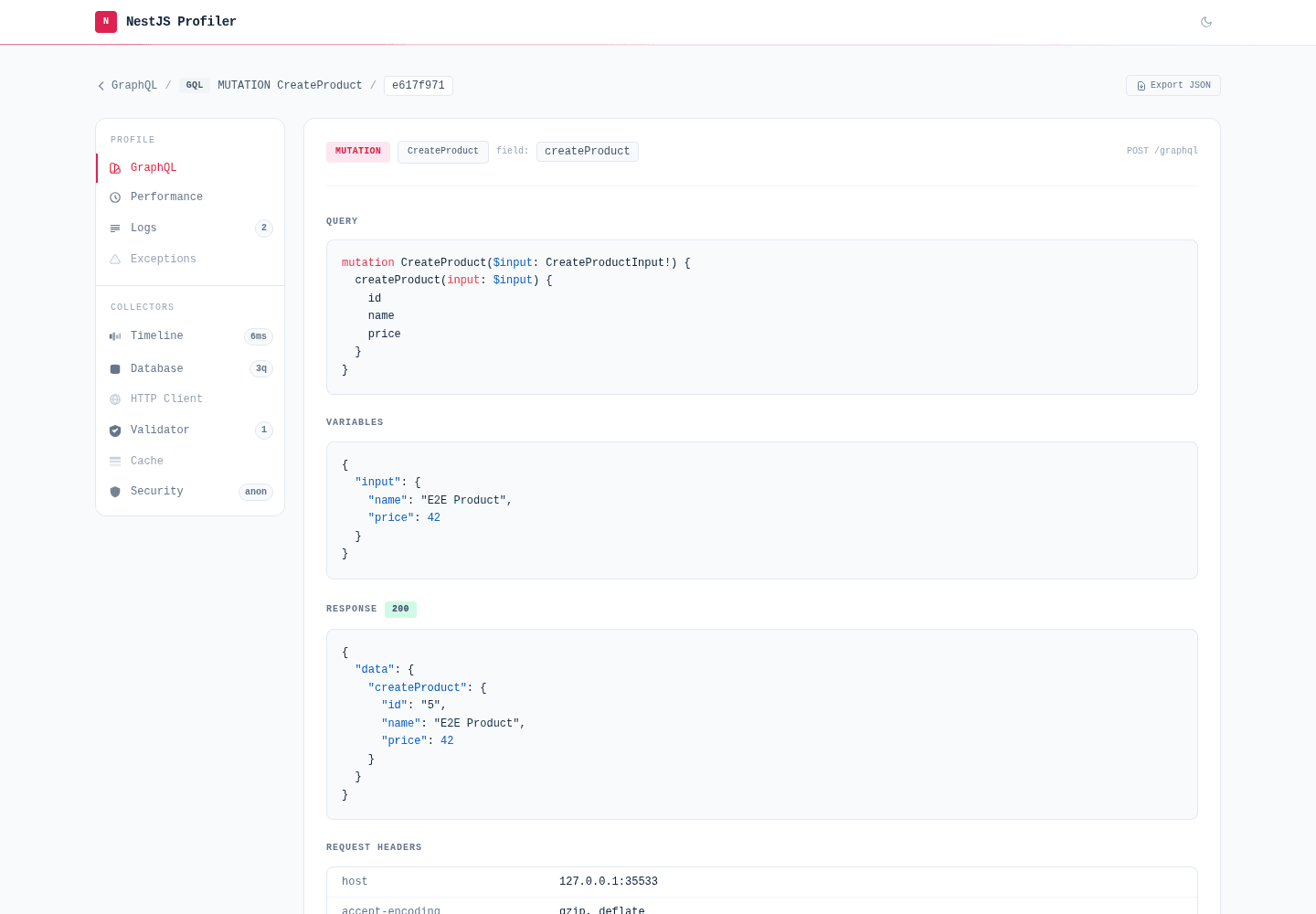Click the CreateProduct operation name chip

(443, 152)
